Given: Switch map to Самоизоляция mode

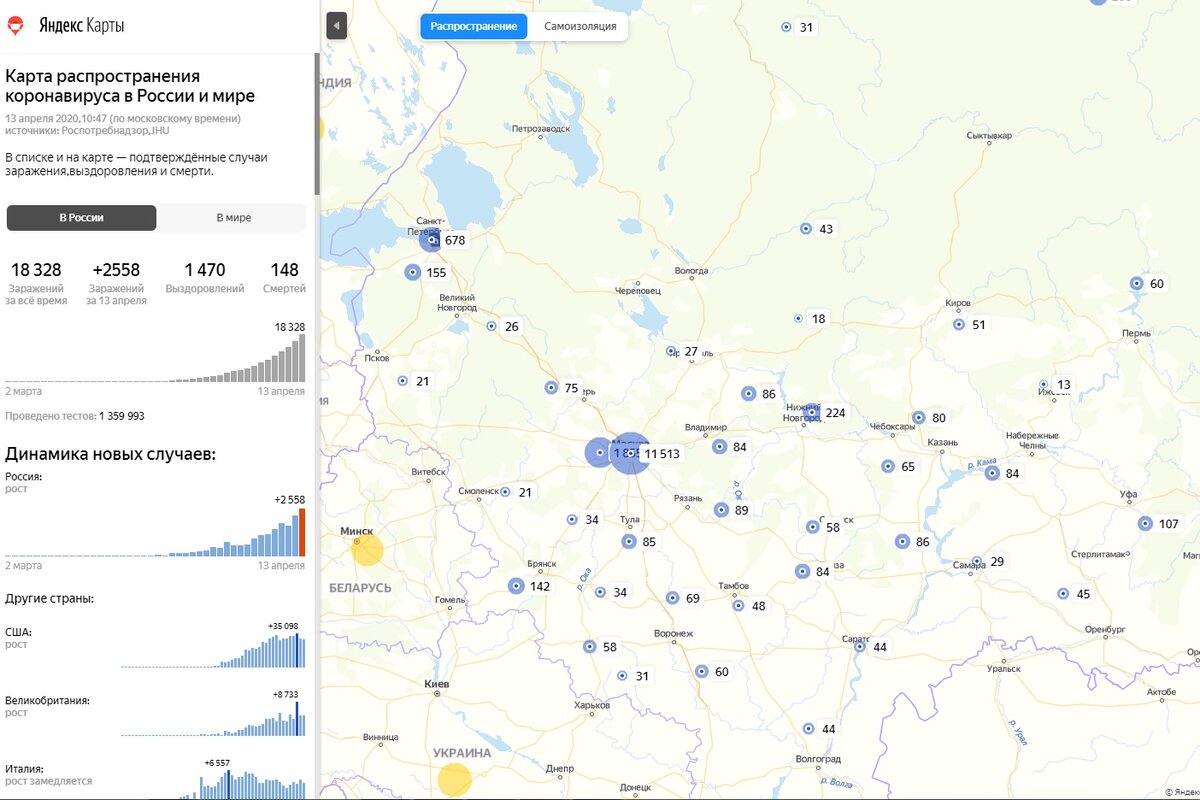Looking at the screenshot, I should [x=581, y=26].
